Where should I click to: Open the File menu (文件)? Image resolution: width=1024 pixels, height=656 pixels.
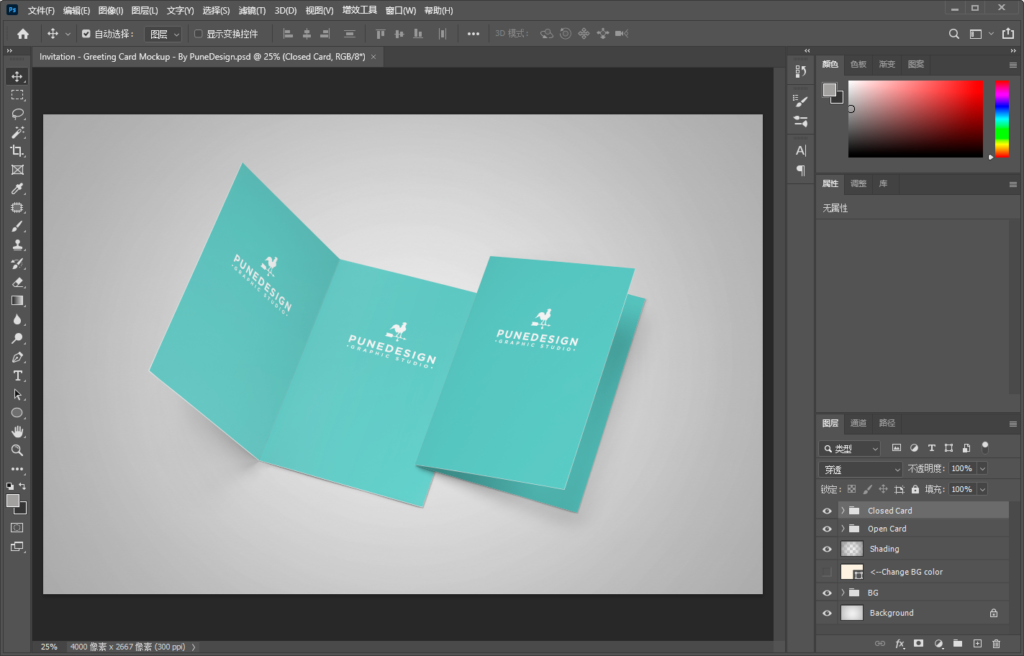click(41, 10)
